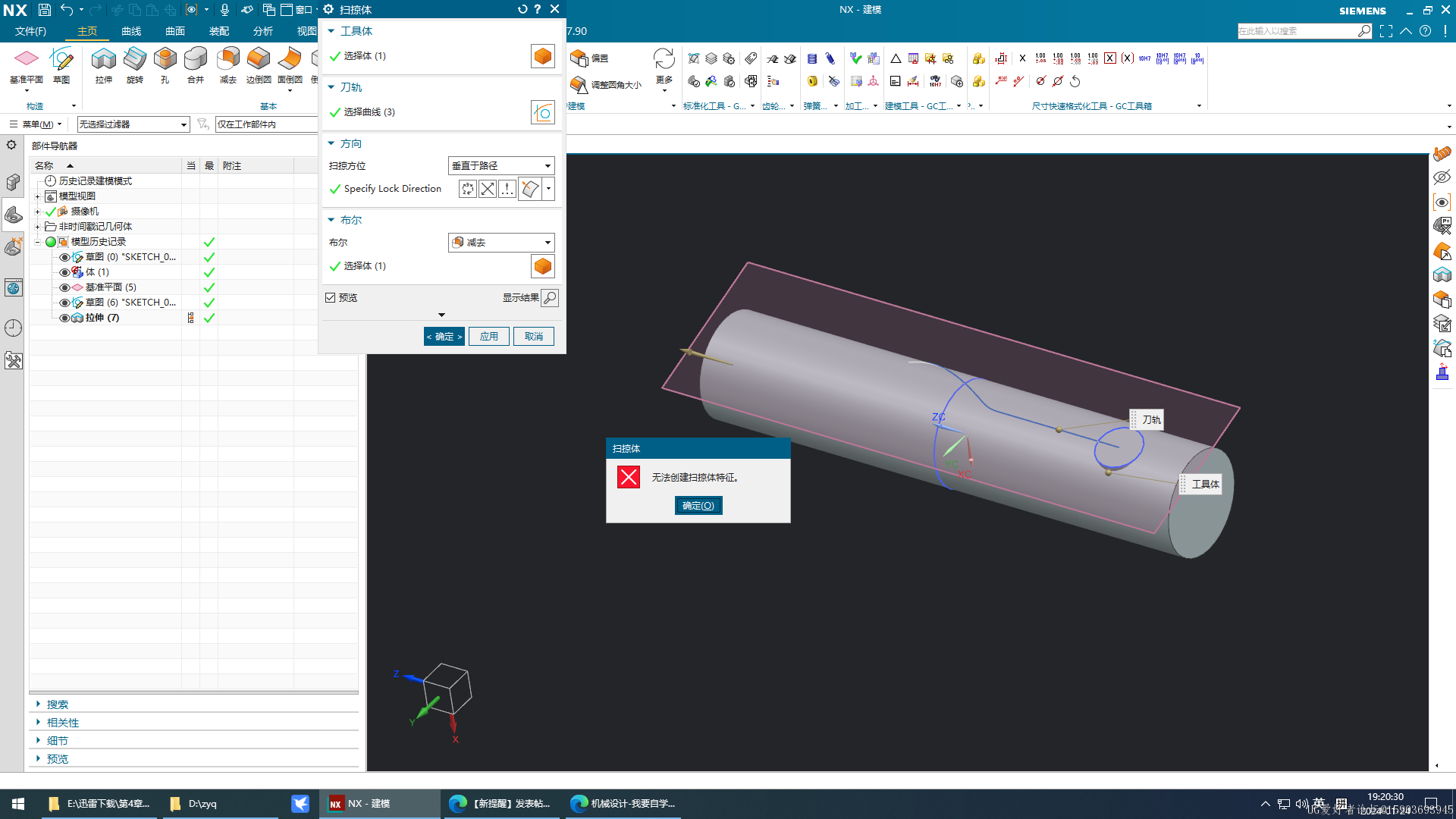Click the search magnifier in command finder
The height and width of the screenshot is (819, 1456).
point(1364,31)
